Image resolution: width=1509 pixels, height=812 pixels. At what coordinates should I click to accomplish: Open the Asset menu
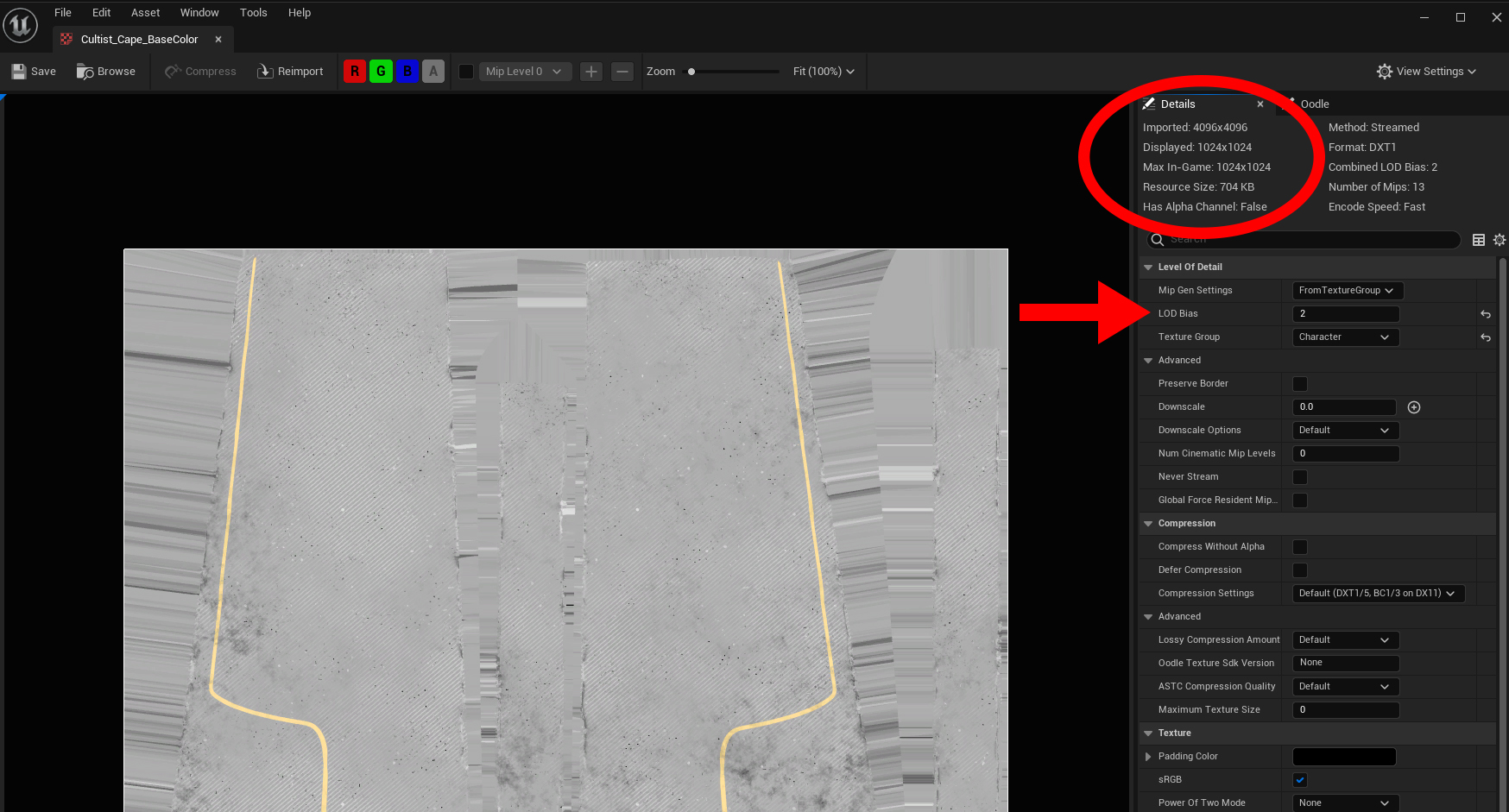[x=146, y=13]
